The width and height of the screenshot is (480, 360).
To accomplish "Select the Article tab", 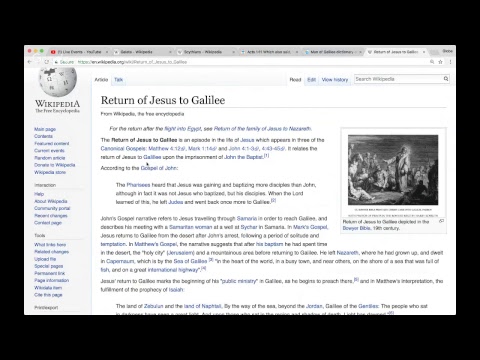I will pyautogui.click(x=101, y=80).
